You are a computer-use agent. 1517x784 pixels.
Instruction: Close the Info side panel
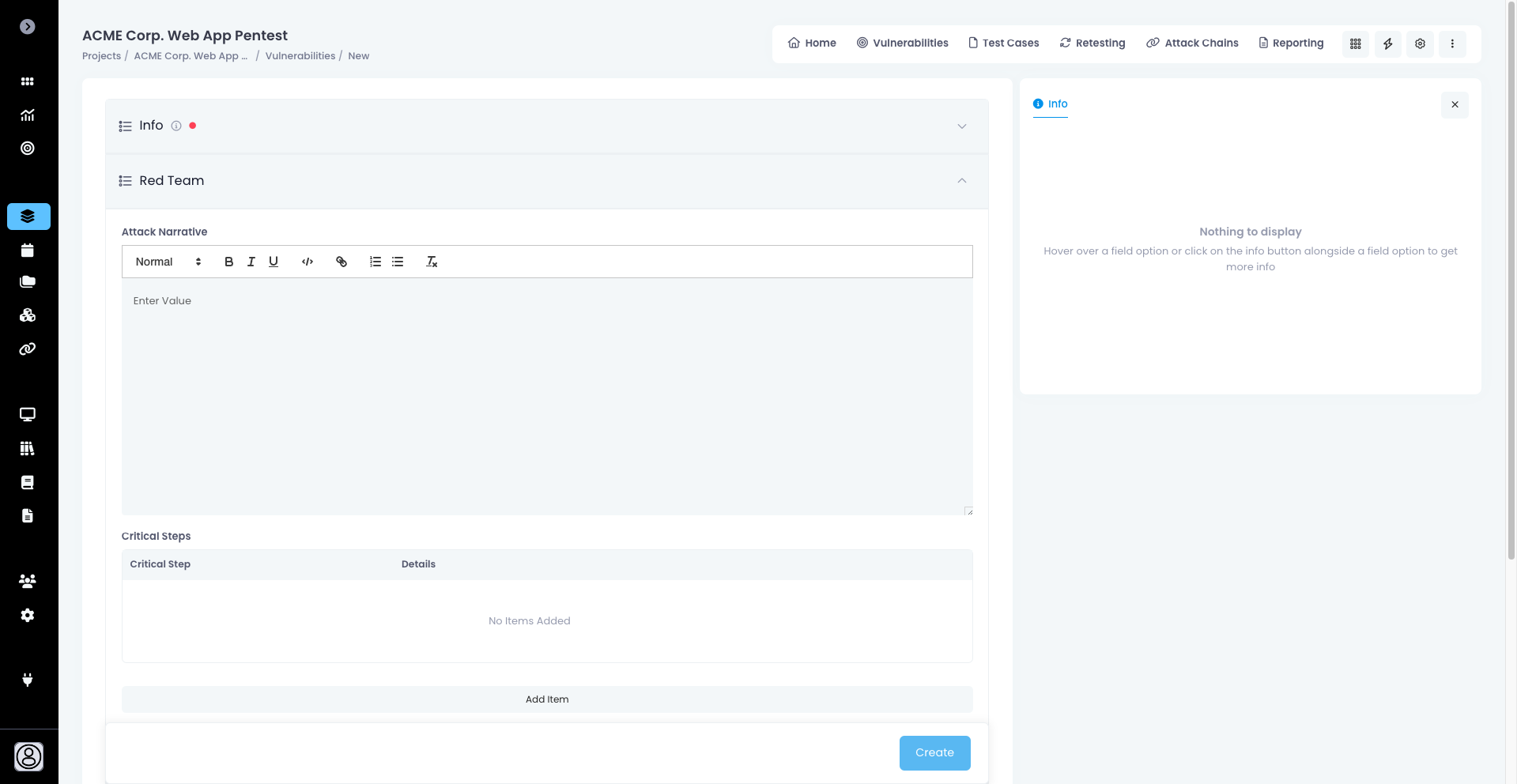click(x=1454, y=104)
